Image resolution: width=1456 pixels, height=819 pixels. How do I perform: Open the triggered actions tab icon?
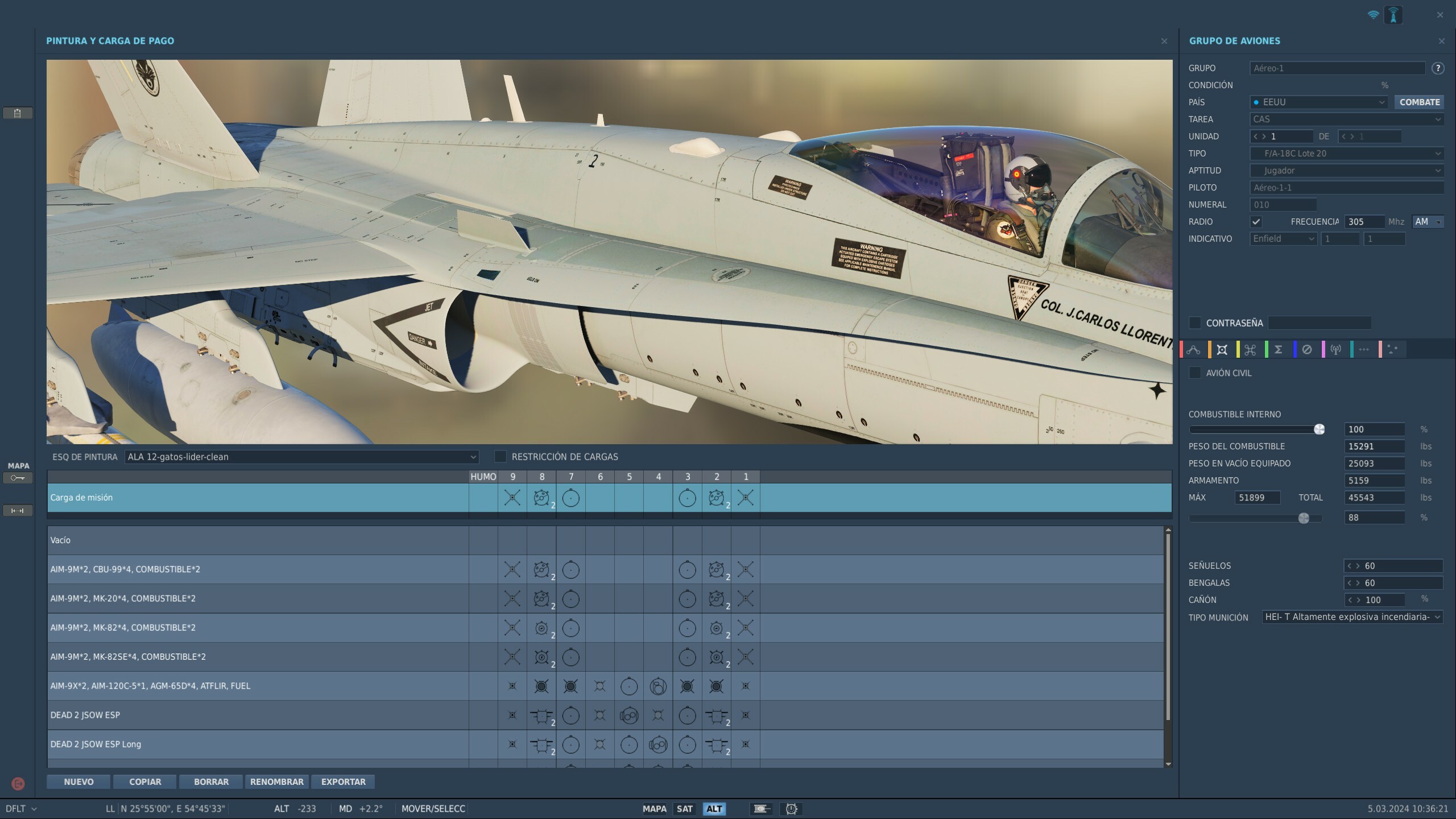click(x=1250, y=350)
